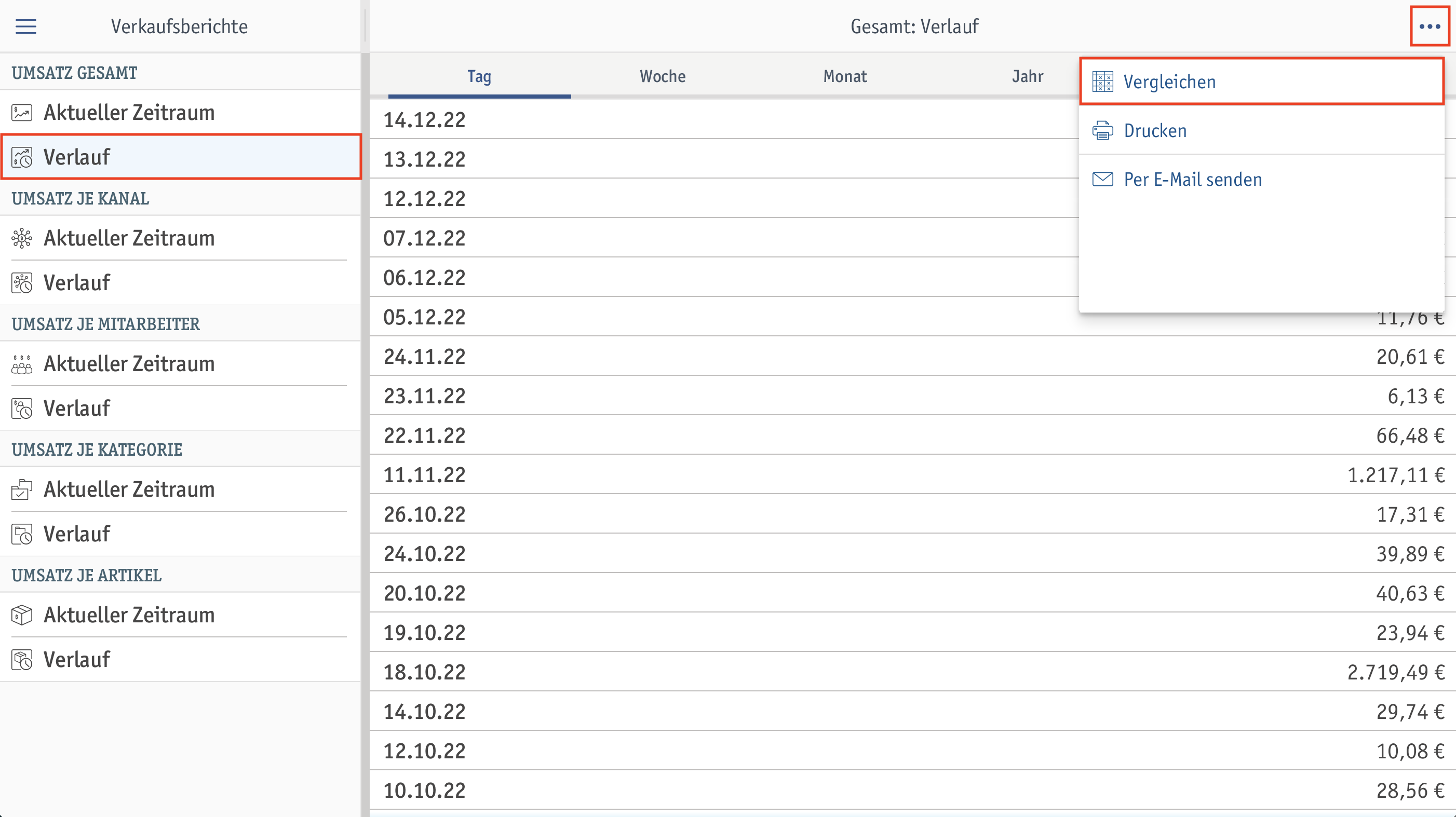
Task: Choose Per E-Mail senden option
Action: [x=1262, y=179]
